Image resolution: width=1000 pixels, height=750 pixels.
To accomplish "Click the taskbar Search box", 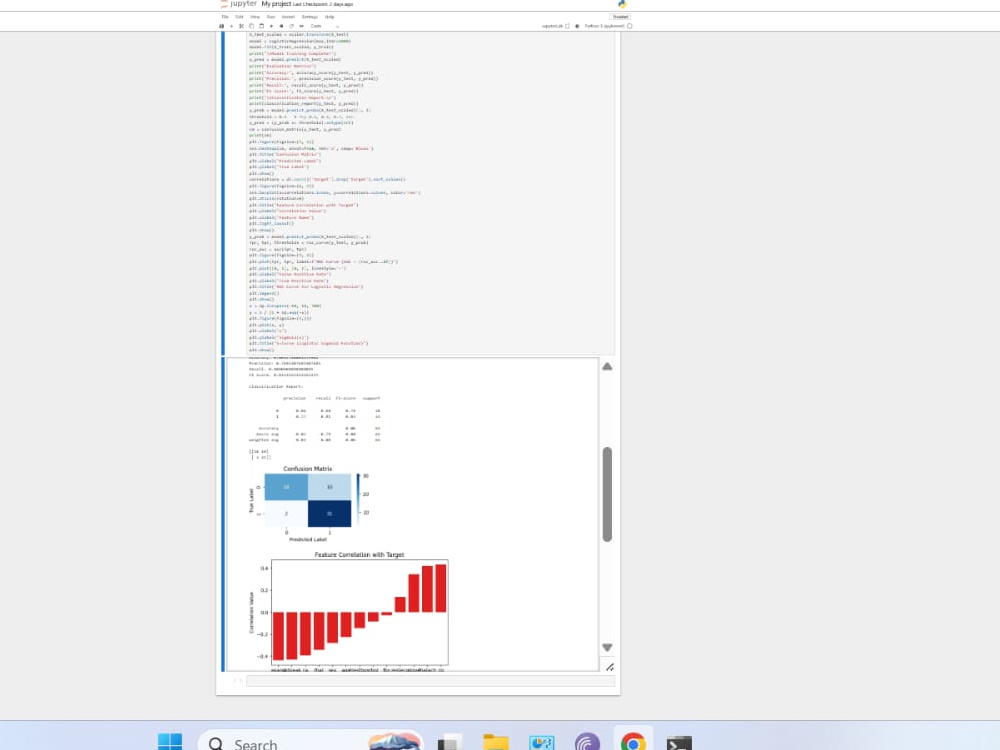I will coord(310,742).
